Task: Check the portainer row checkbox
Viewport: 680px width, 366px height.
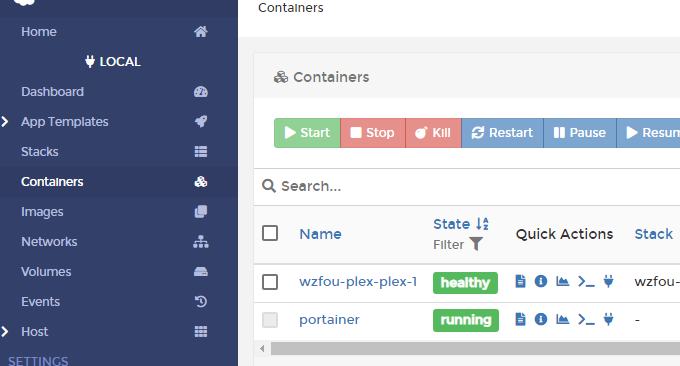Action: pyautogui.click(x=270, y=320)
